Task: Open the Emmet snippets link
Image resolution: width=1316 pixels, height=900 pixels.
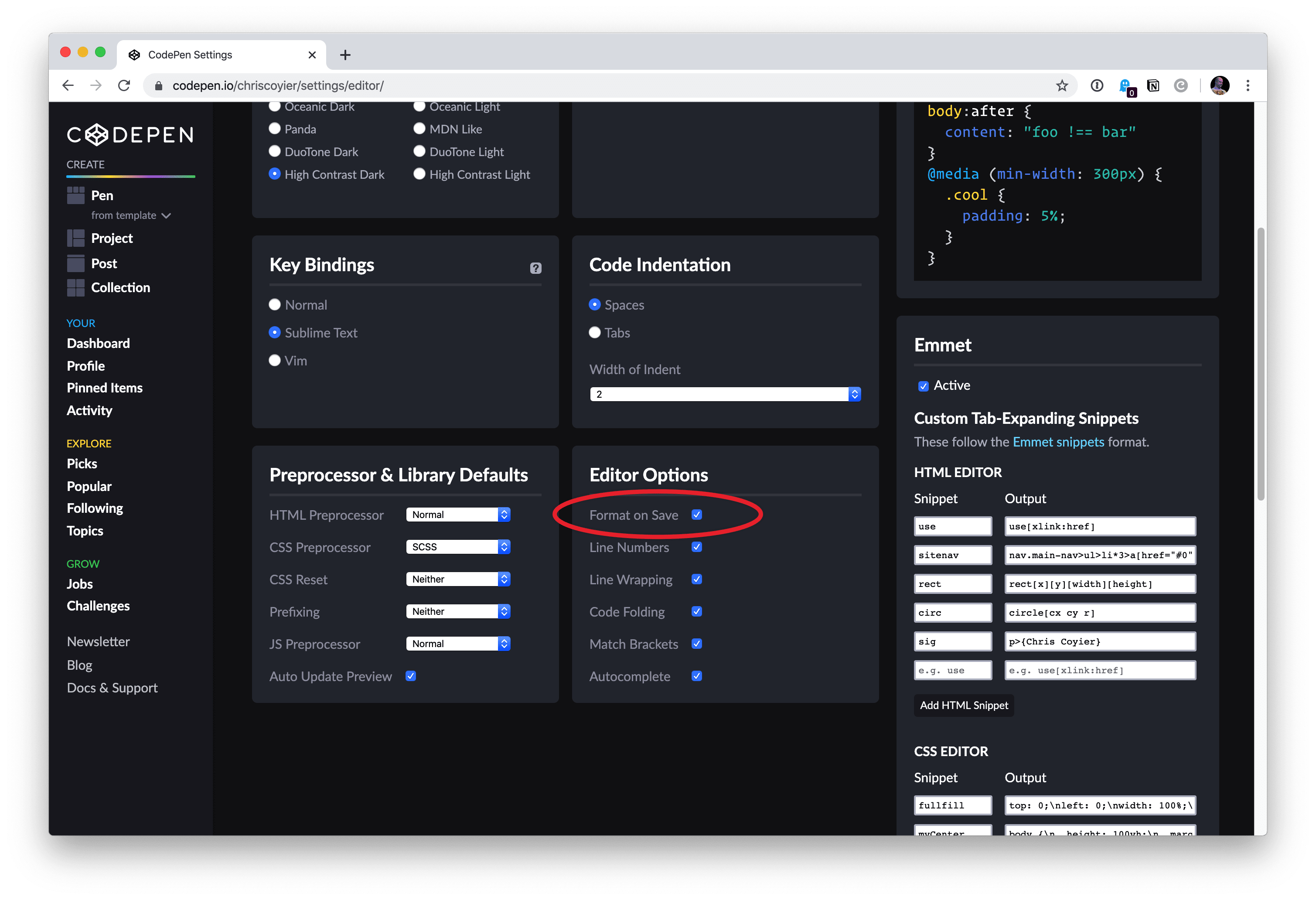Action: click(x=1058, y=442)
